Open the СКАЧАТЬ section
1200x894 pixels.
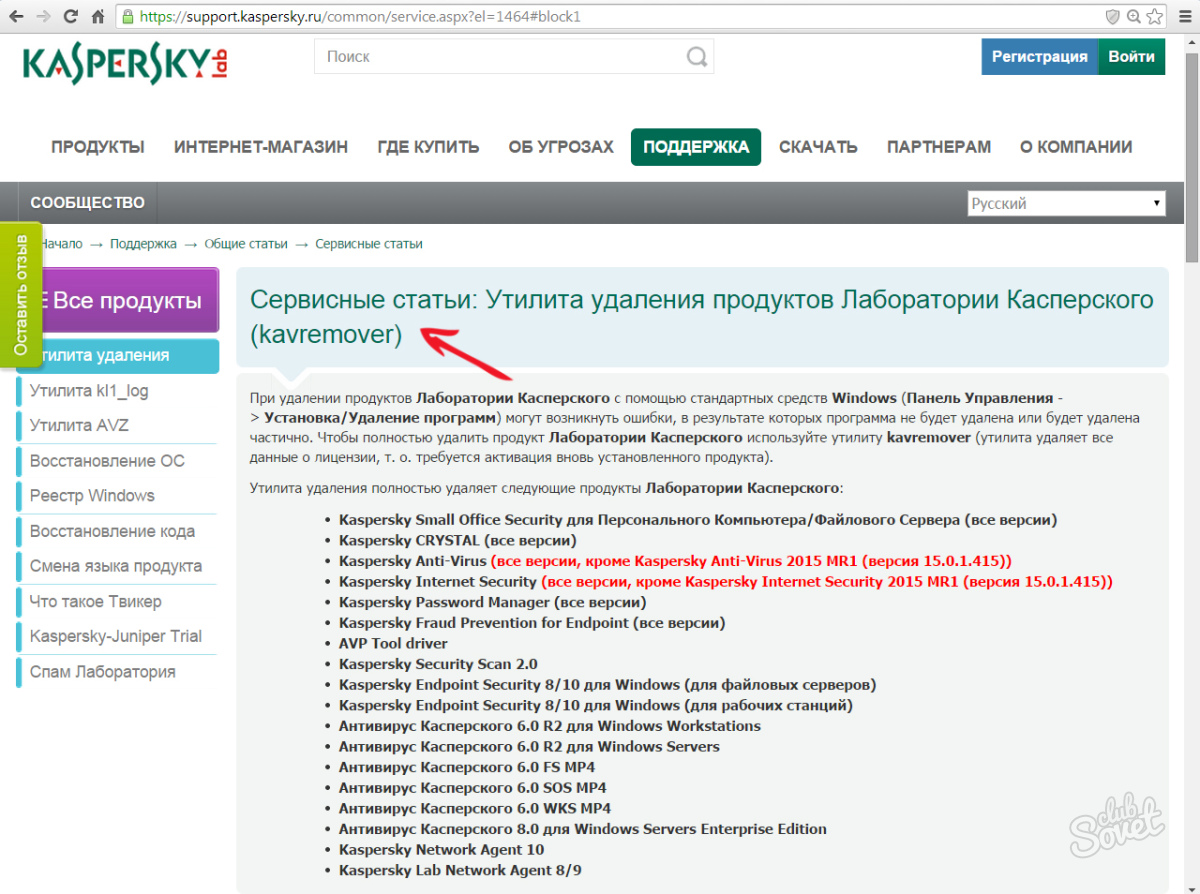818,147
